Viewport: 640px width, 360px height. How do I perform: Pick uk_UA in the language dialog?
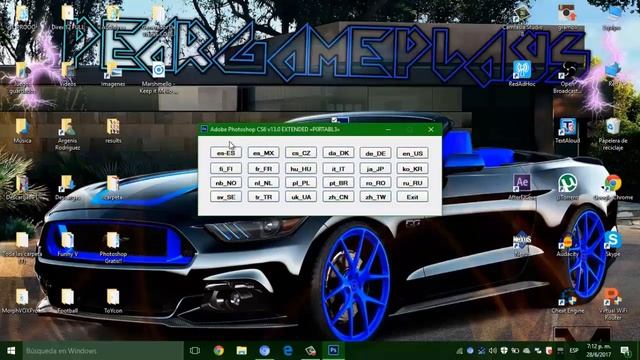[301, 197]
